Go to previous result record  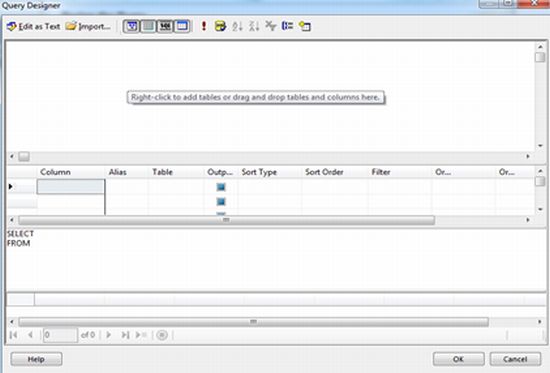pyautogui.click(x=31, y=335)
